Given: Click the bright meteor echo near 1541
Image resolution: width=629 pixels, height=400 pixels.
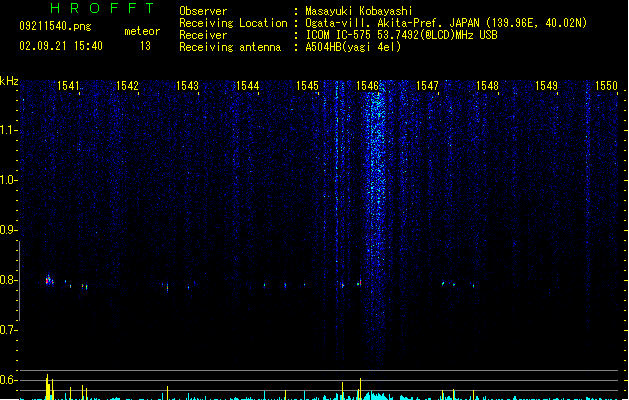Looking at the screenshot, I should point(49,280).
